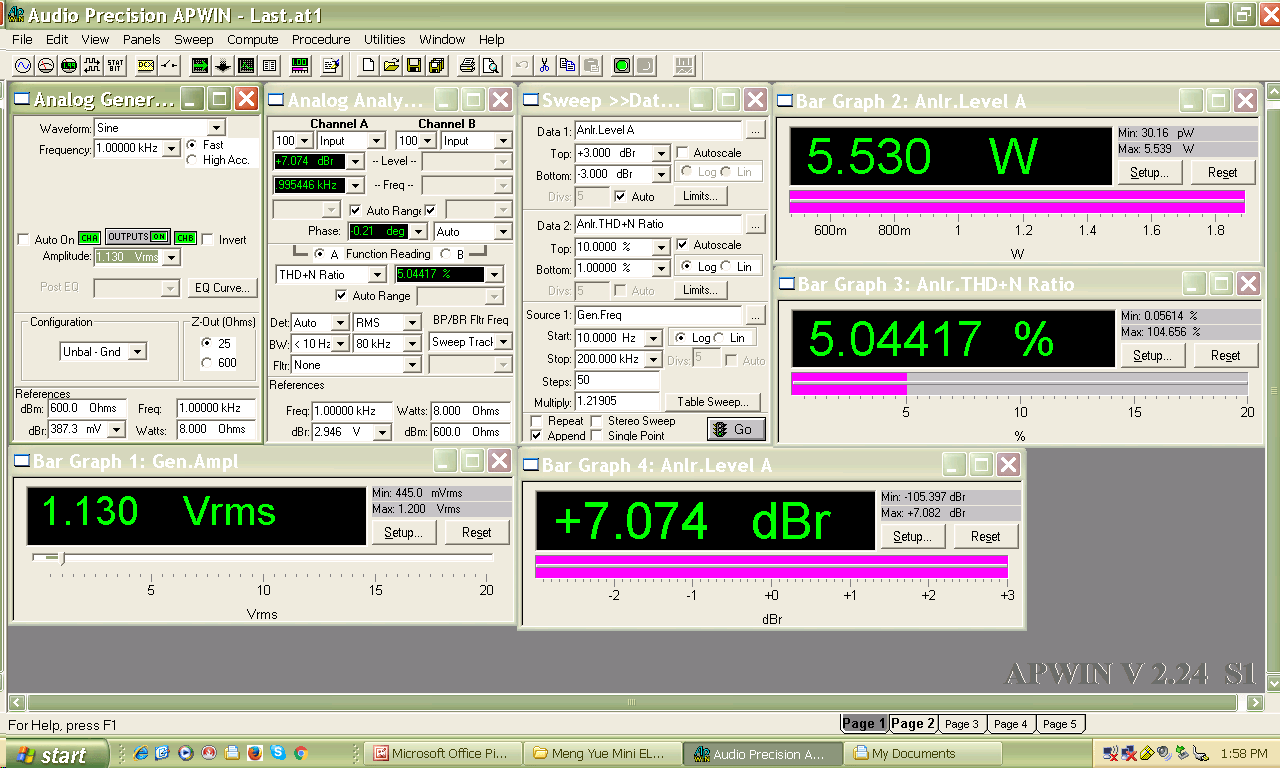
Task: Open the Utilities menu
Action: tap(384, 39)
